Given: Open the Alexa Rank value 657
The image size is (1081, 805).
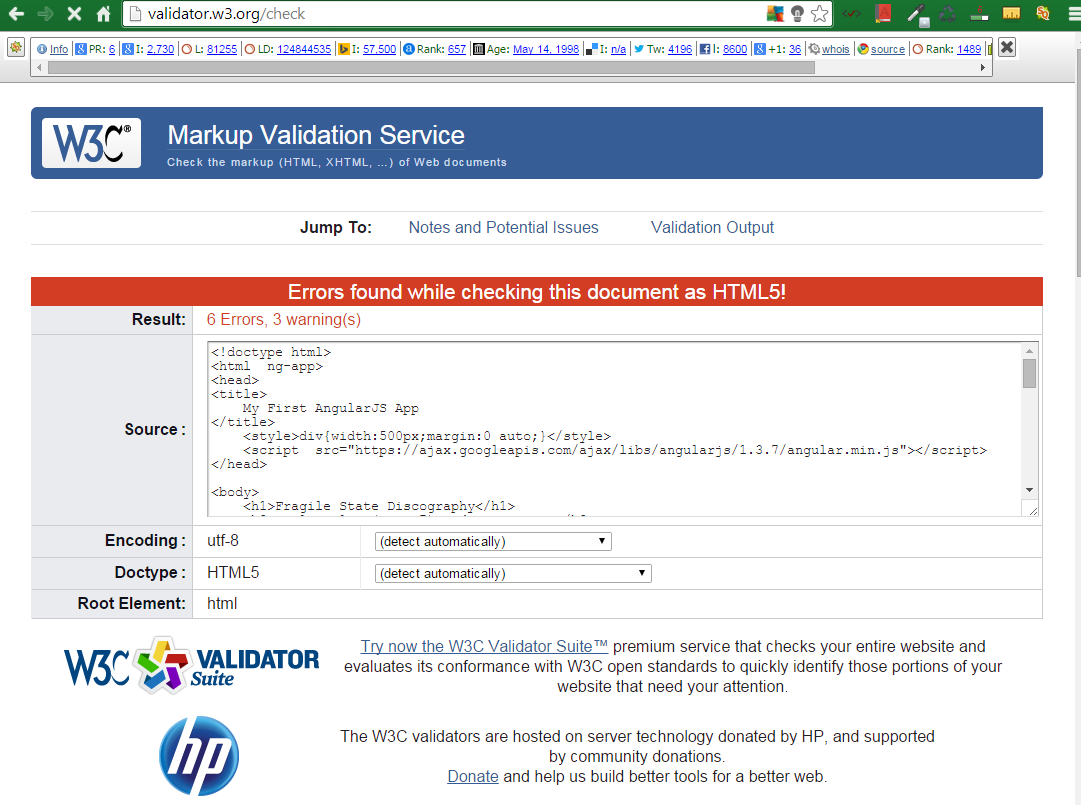Looking at the screenshot, I should point(456,49).
